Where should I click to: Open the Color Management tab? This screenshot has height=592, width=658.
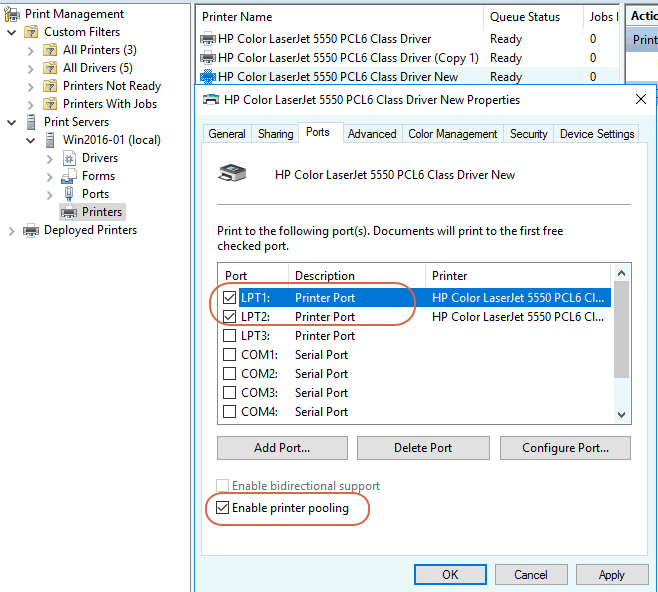pyautogui.click(x=453, y=134)
